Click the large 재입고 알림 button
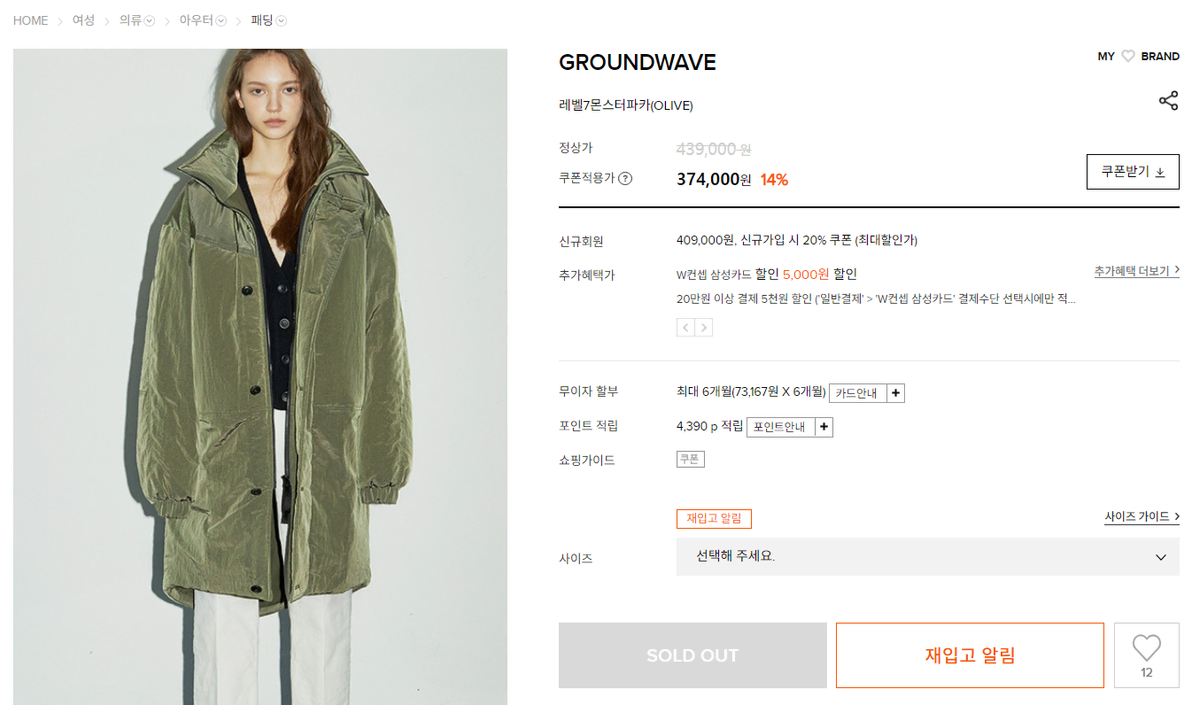 pyautogui.click(x=970, y=655)
